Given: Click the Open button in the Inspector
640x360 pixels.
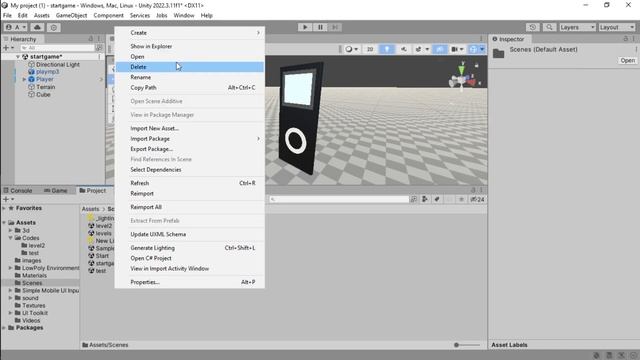Looking at the screenshot, I should (627, 60).
